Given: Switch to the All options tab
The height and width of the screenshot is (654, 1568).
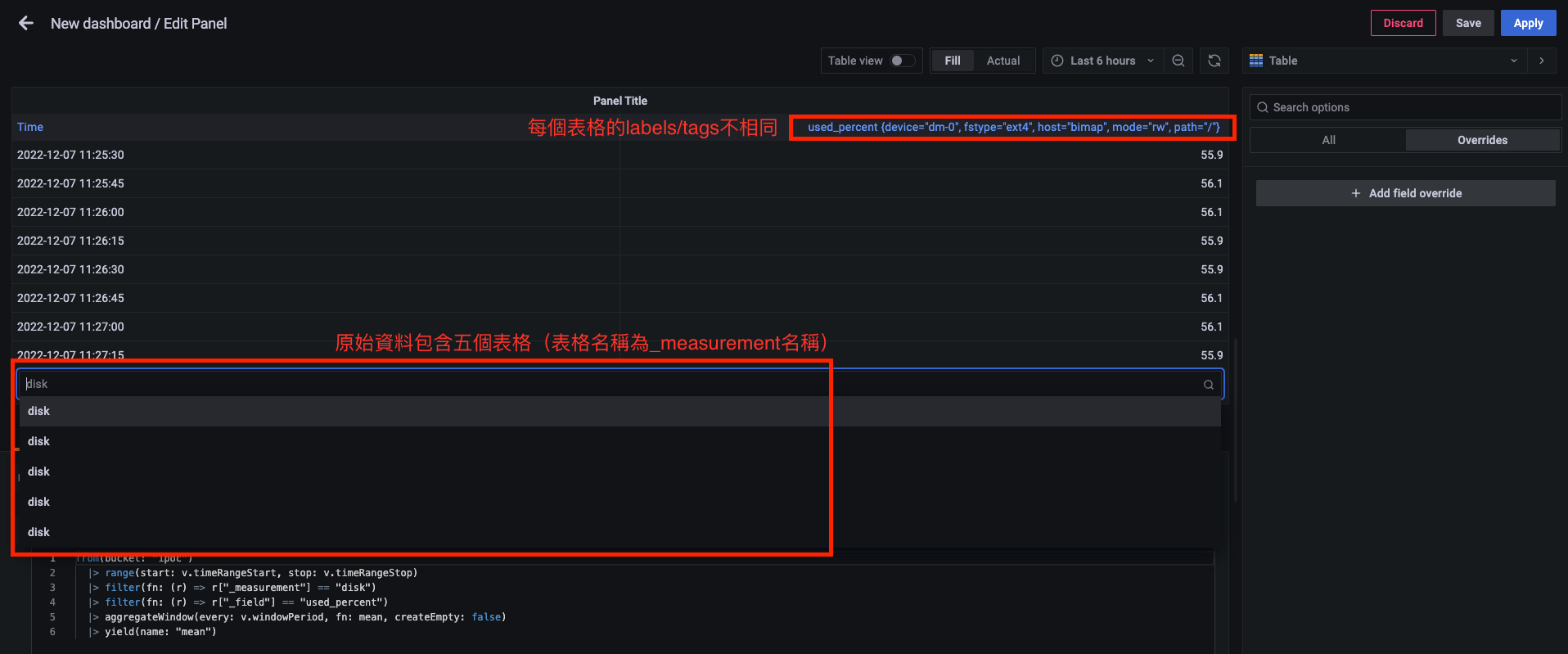Looking at the screenshot, I should [1328, 140].
